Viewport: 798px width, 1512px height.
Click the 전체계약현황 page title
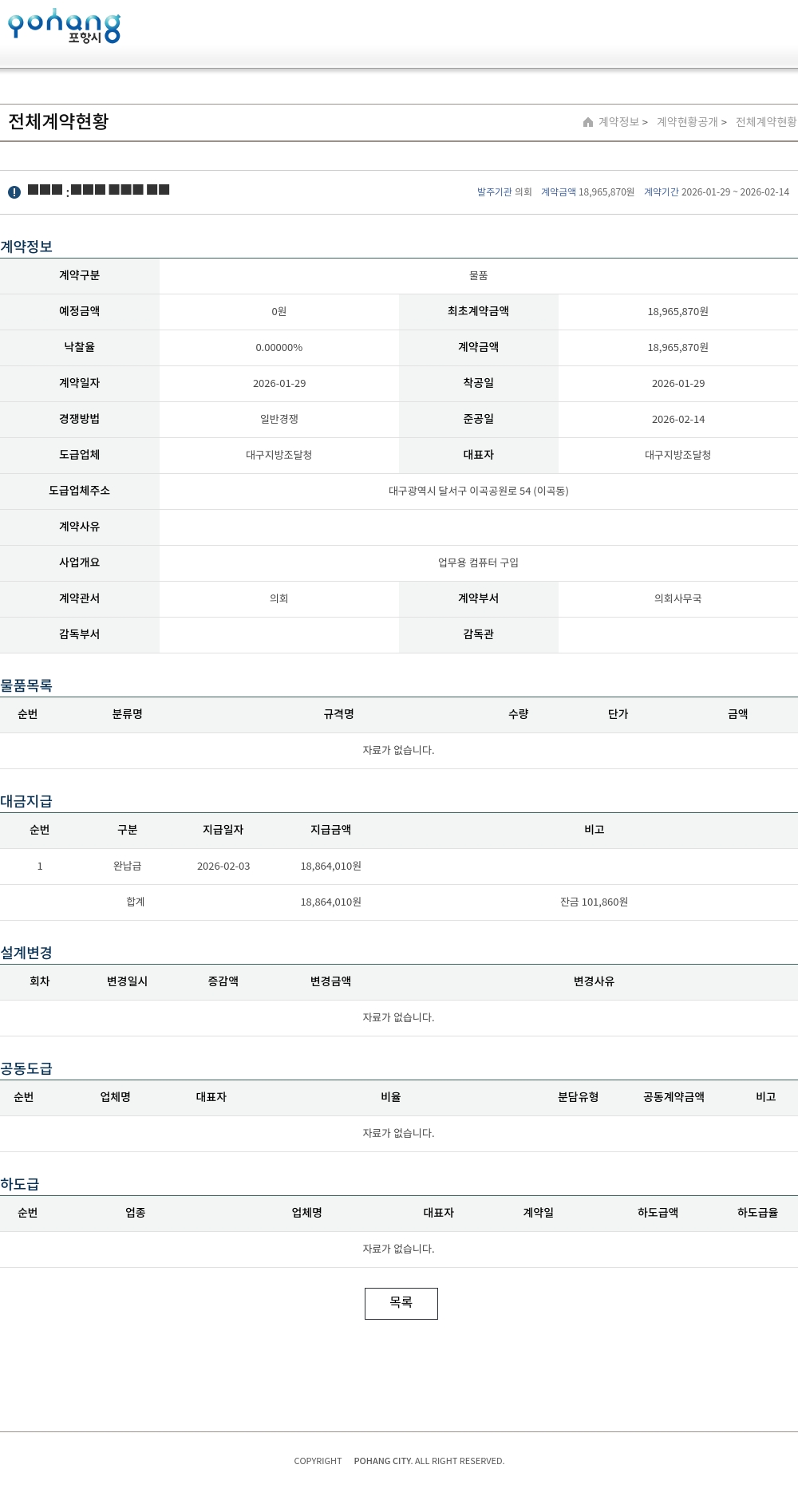(58, 121)
